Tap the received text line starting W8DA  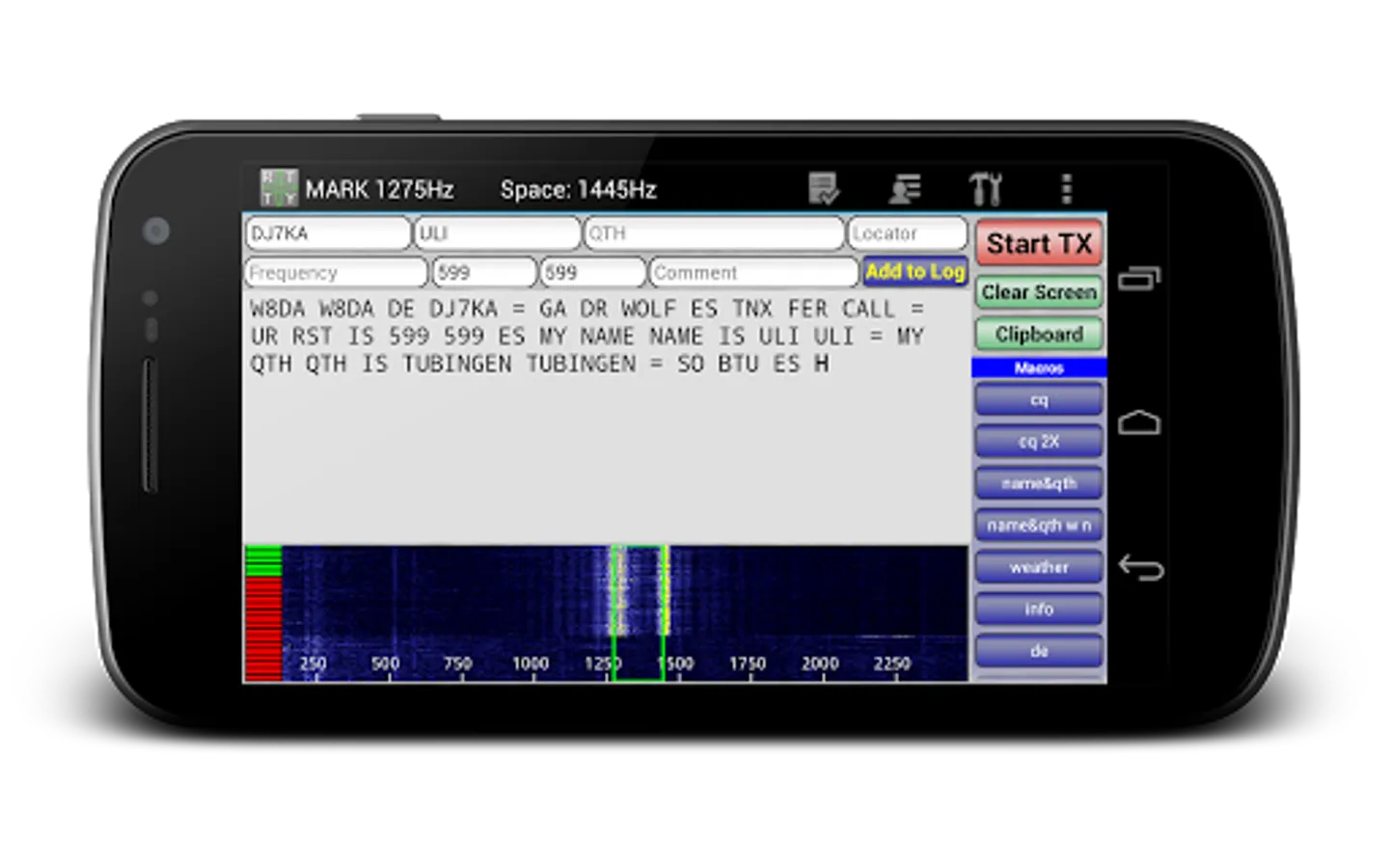586,309
